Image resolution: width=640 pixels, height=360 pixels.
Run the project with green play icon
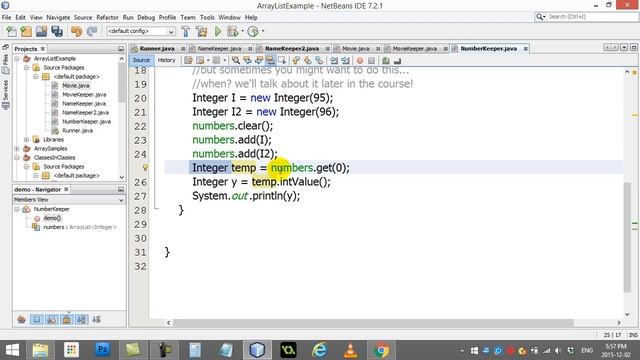point(218,31)
